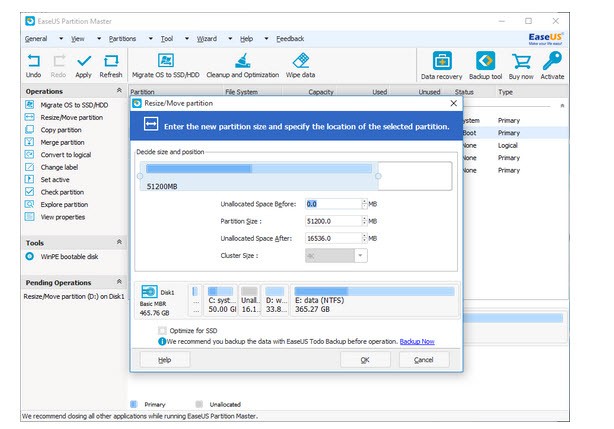The height and width of the screenshot is (429, 614).
Task: Click the Cancel button in the dialog
Action: [x=424, y=360]
